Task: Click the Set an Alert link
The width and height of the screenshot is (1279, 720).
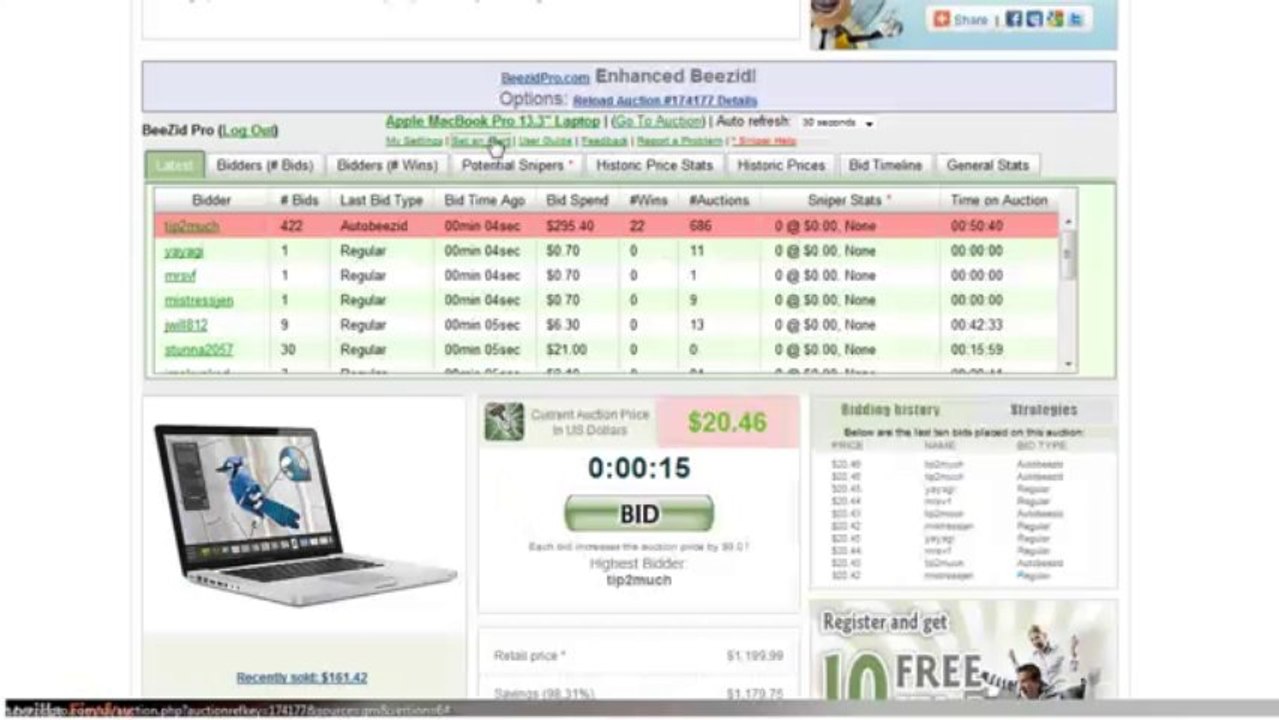Action: 480,141
